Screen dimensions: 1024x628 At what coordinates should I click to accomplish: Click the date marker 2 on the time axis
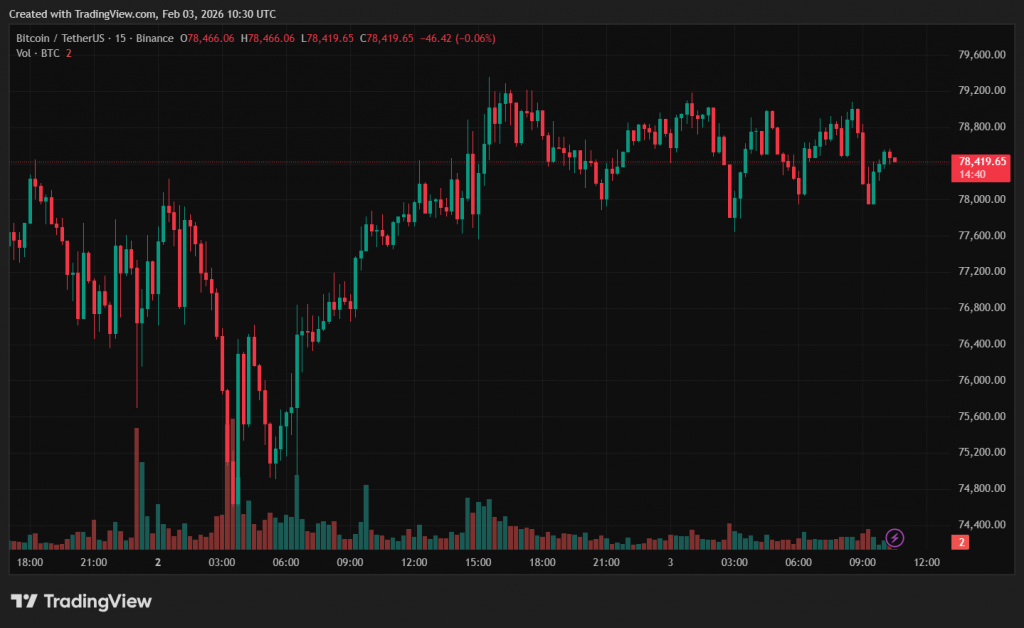pos(158,563)
